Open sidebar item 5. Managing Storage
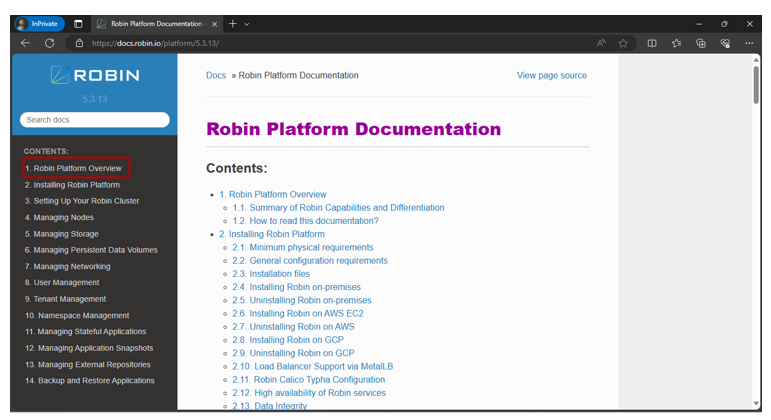This screenshot has width=771, height=420. [61, 234]
